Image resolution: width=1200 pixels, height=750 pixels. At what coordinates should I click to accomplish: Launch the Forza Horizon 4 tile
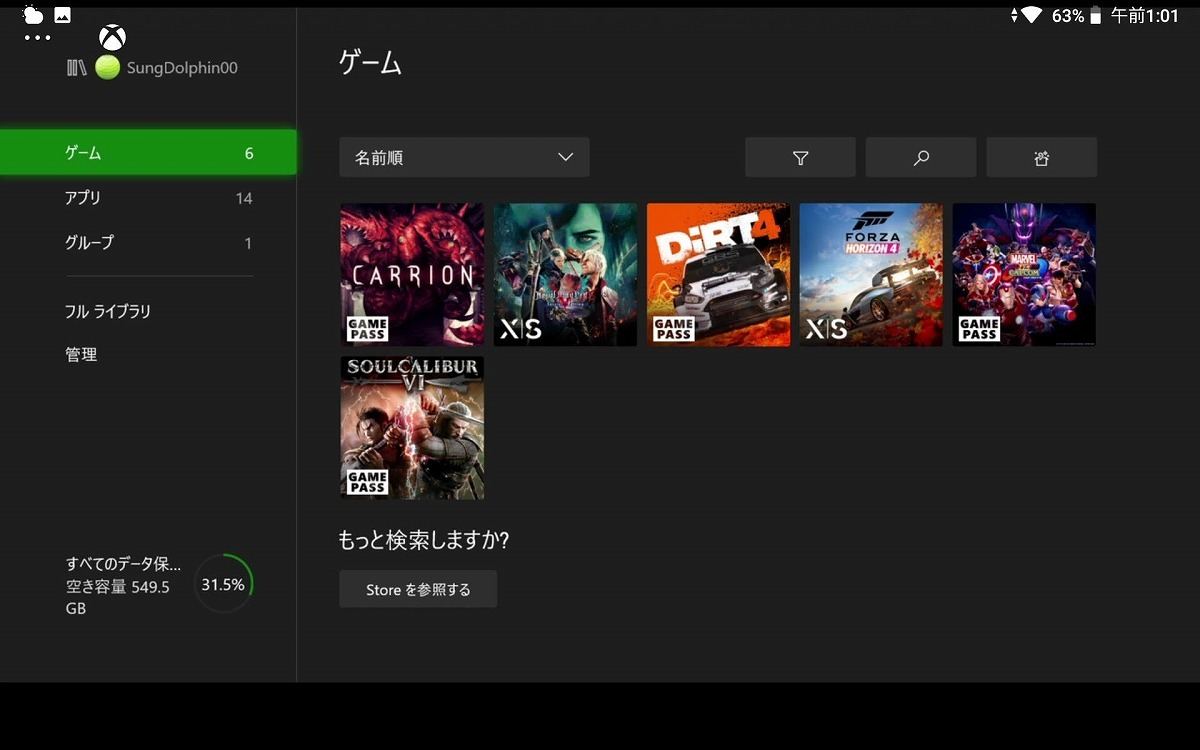871,275
